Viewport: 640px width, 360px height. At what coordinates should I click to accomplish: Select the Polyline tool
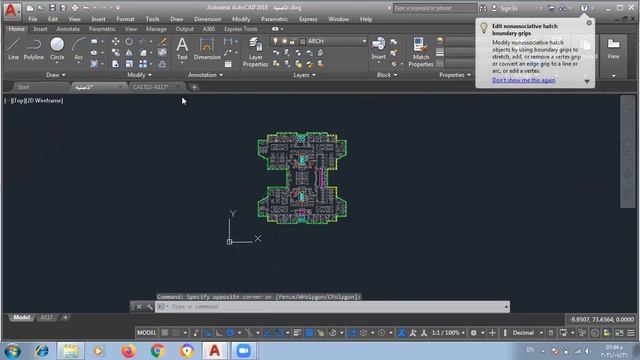[x=33, y=49]
